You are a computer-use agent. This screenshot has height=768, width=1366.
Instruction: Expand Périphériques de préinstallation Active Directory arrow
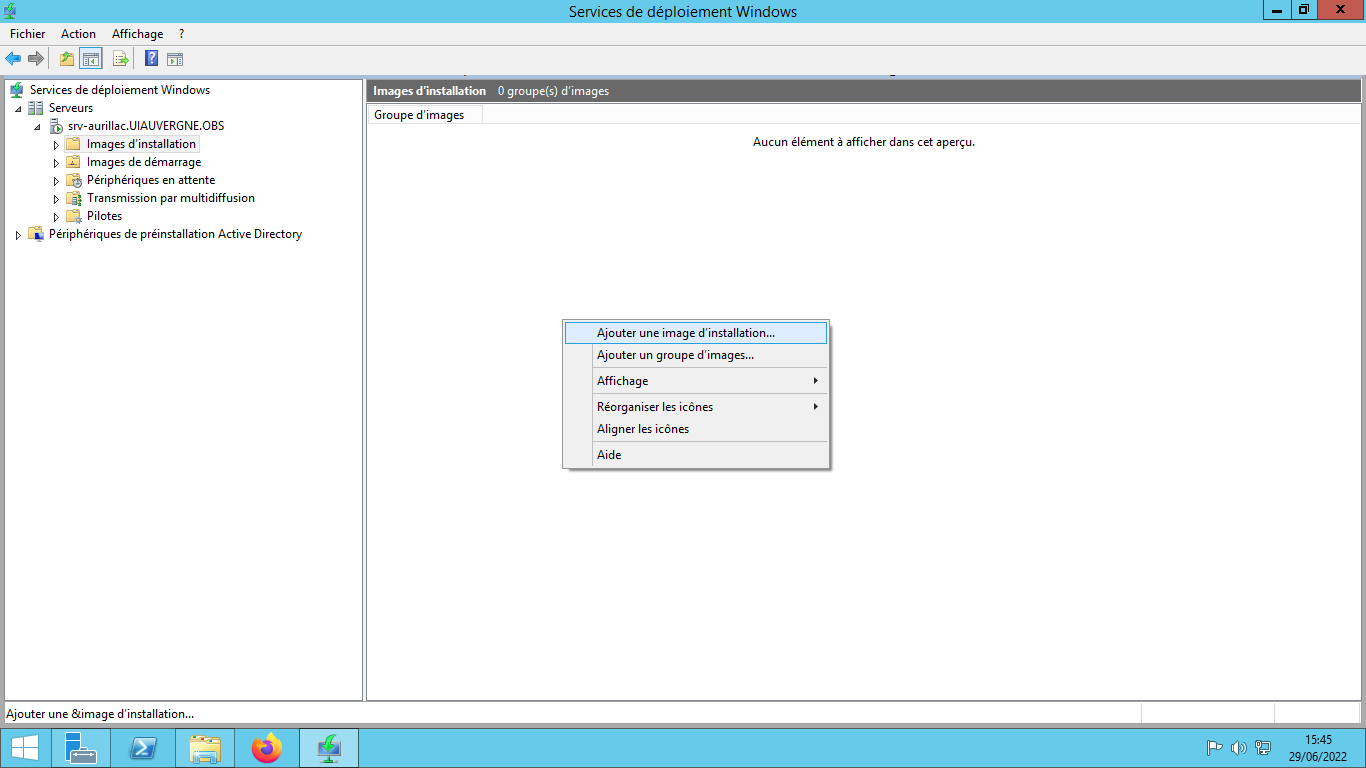18,235
